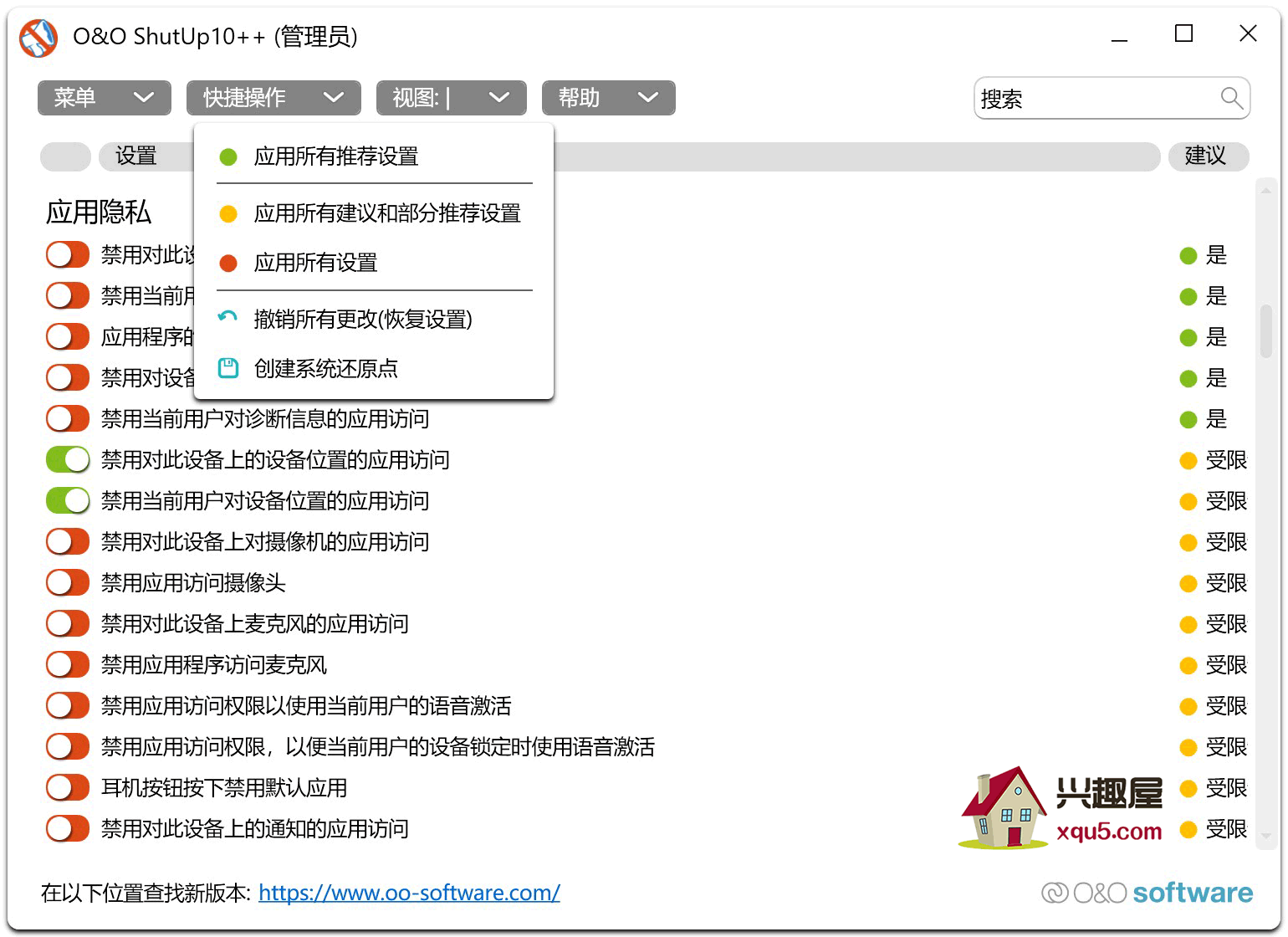Click the text 耳机按钮按下禁用默认应用

[224, 788]
